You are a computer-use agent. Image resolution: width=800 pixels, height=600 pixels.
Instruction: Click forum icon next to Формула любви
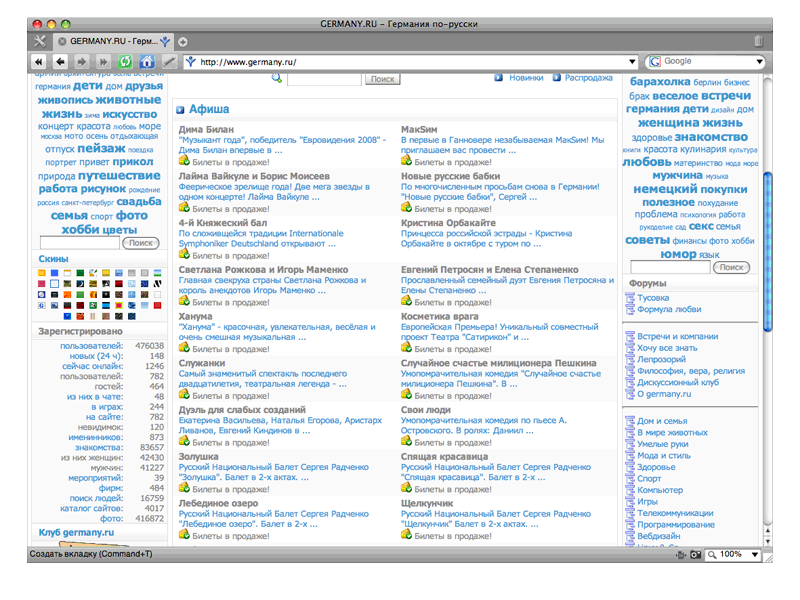click(x=630, y=309)
